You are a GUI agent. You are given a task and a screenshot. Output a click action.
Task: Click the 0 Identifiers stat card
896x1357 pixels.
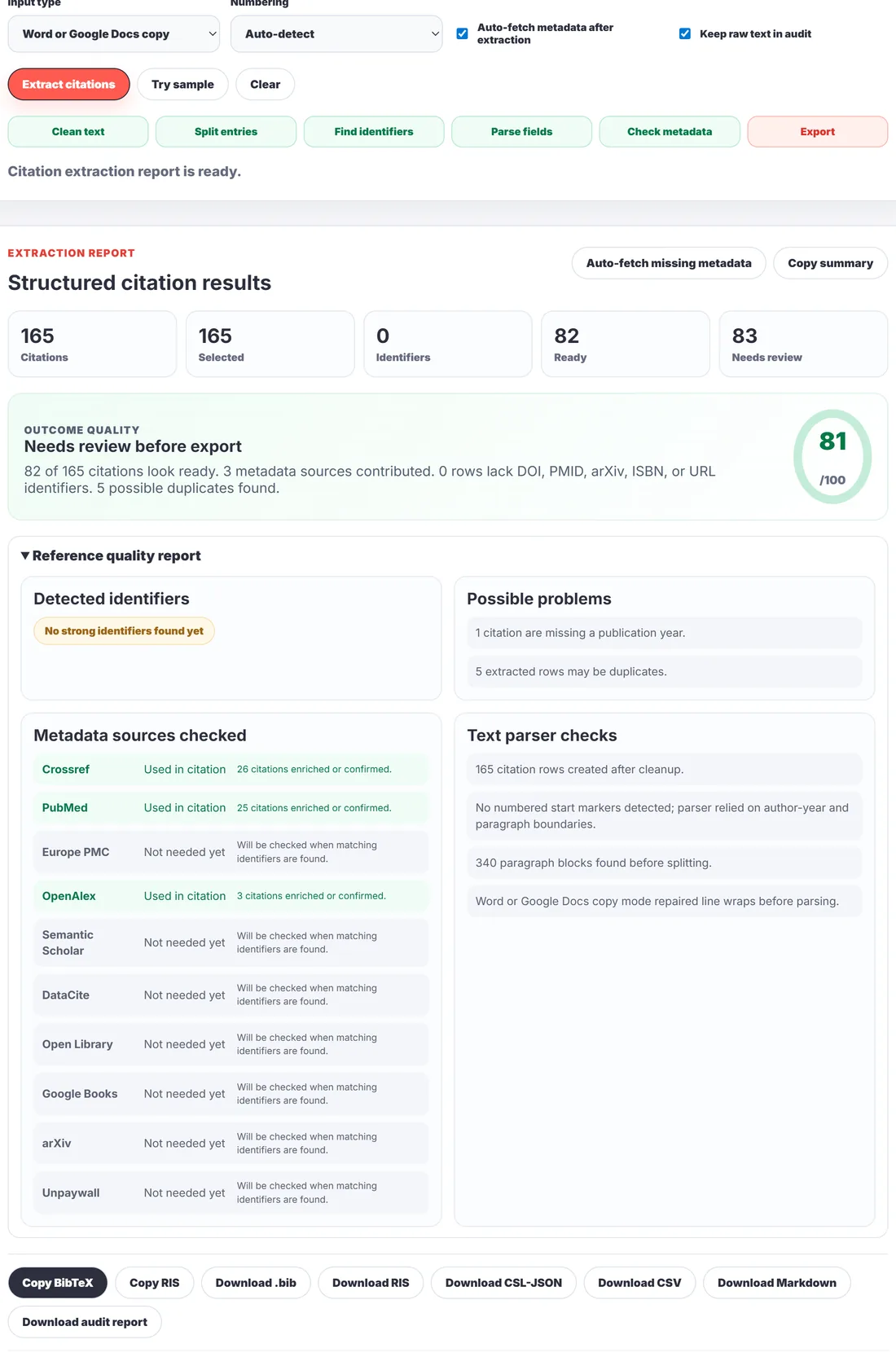(x=448, y=344)
